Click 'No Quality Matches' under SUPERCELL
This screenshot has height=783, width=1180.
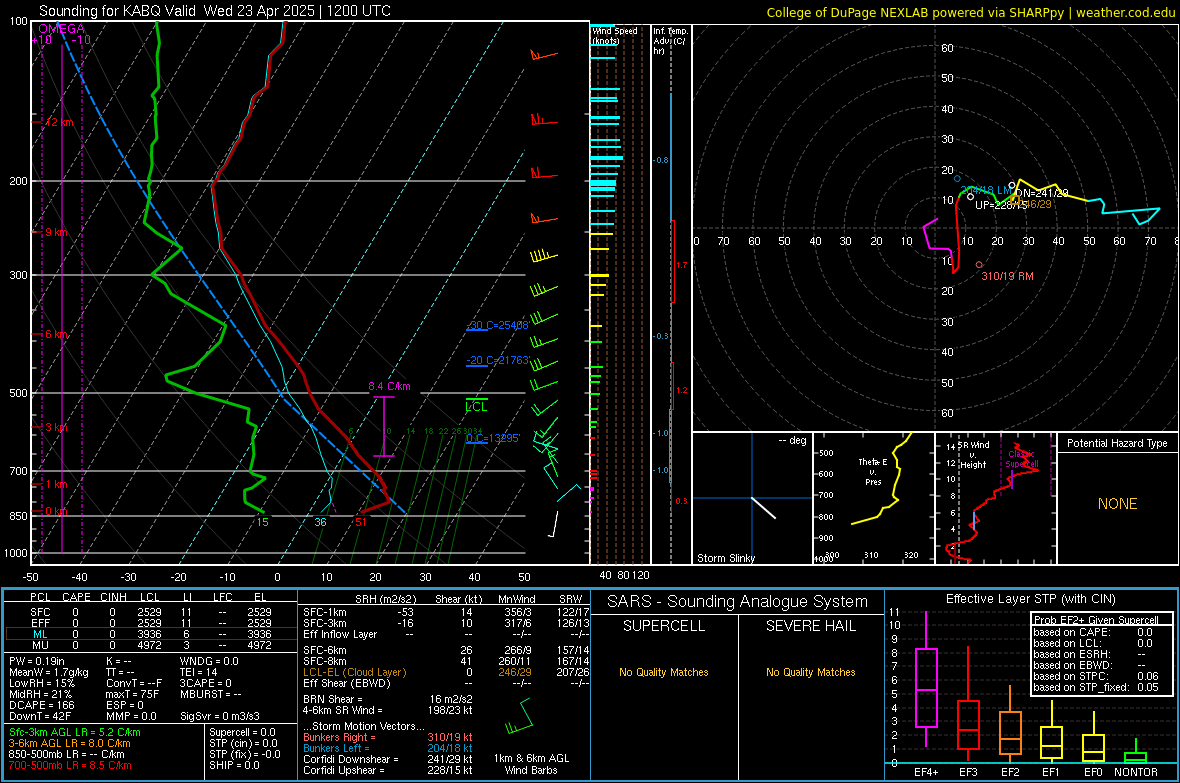664,672
